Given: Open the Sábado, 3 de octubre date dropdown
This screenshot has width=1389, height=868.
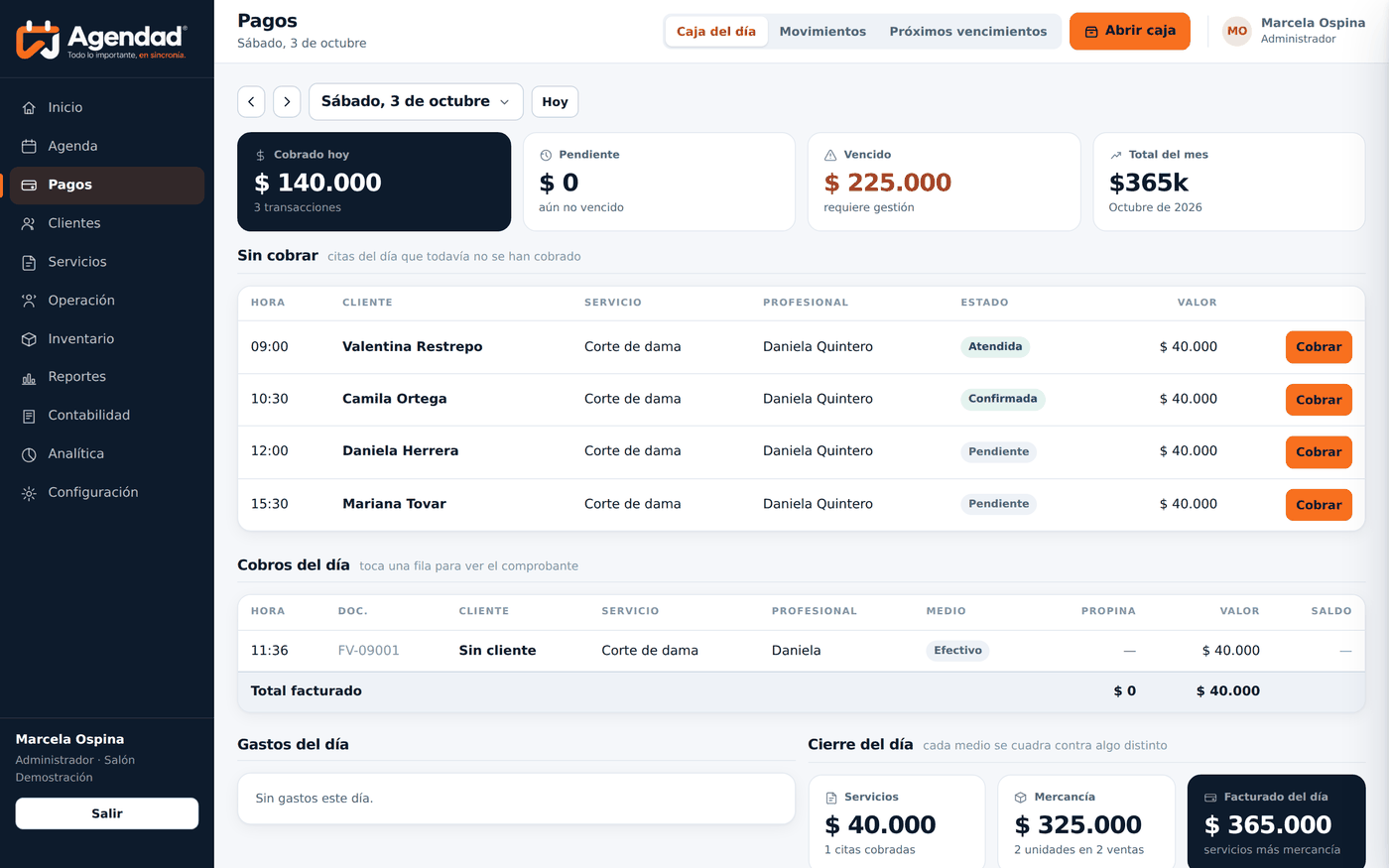Looking at the screenshot, I should point(416,101).
